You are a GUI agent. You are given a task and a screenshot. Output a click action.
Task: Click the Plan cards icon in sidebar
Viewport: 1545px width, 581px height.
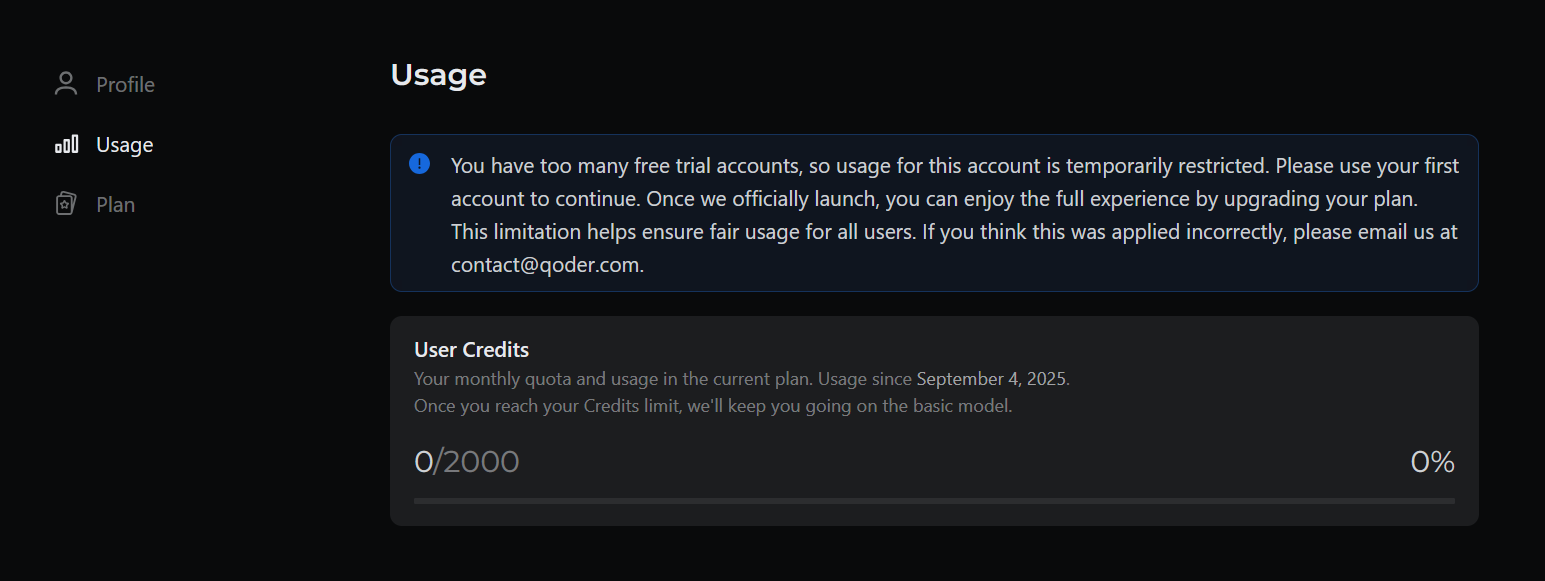point(66,204)
